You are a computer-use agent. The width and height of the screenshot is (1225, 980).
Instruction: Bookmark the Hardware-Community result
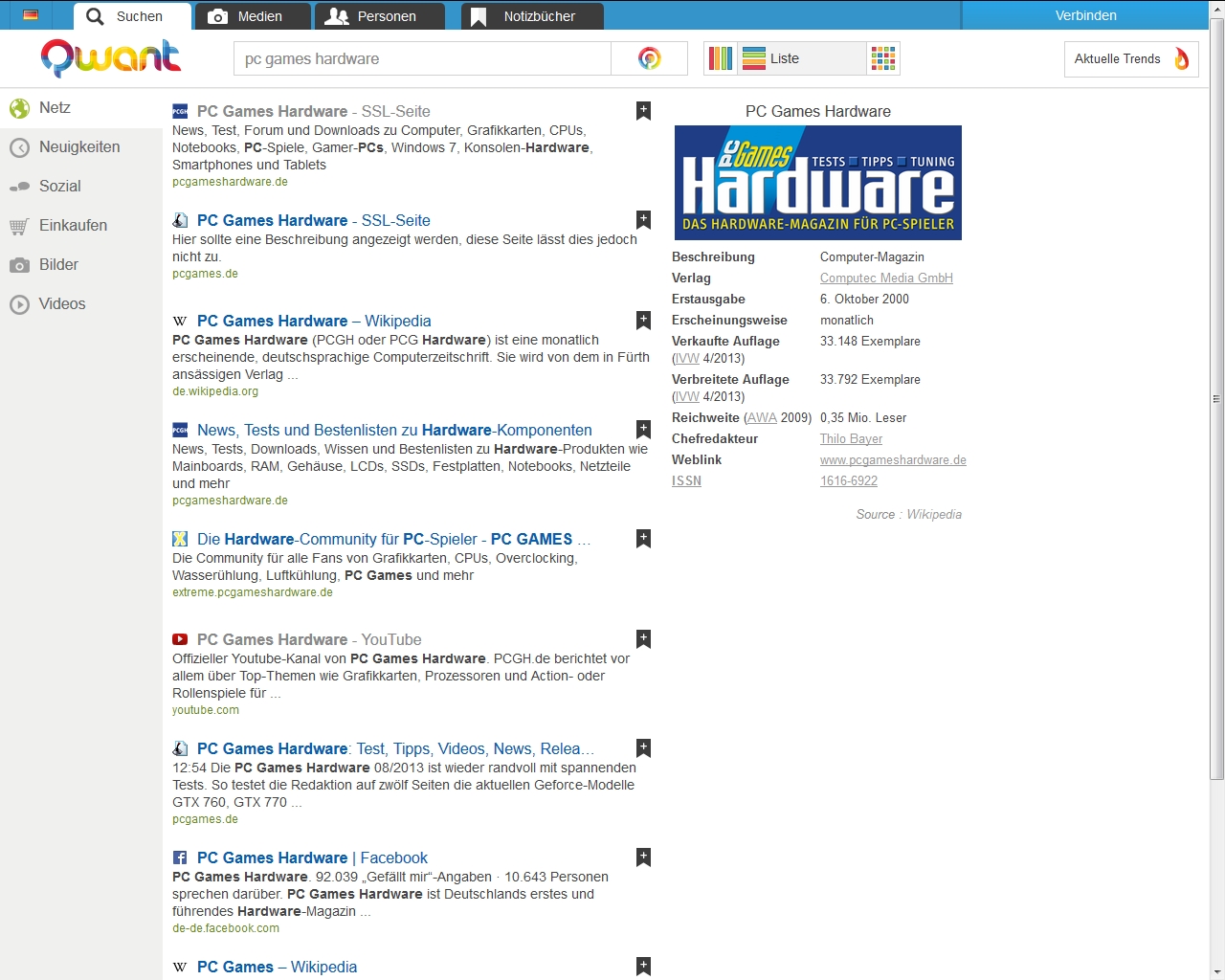[644, 539]
